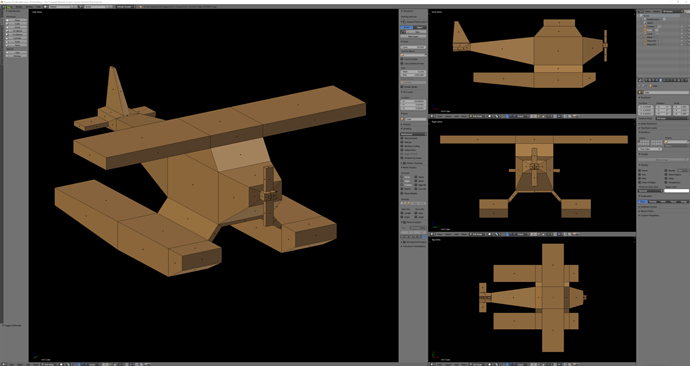Click the Ico Sphere primitive icon
This screenshot has width=690, height=366.
click(x=7, y=35)
